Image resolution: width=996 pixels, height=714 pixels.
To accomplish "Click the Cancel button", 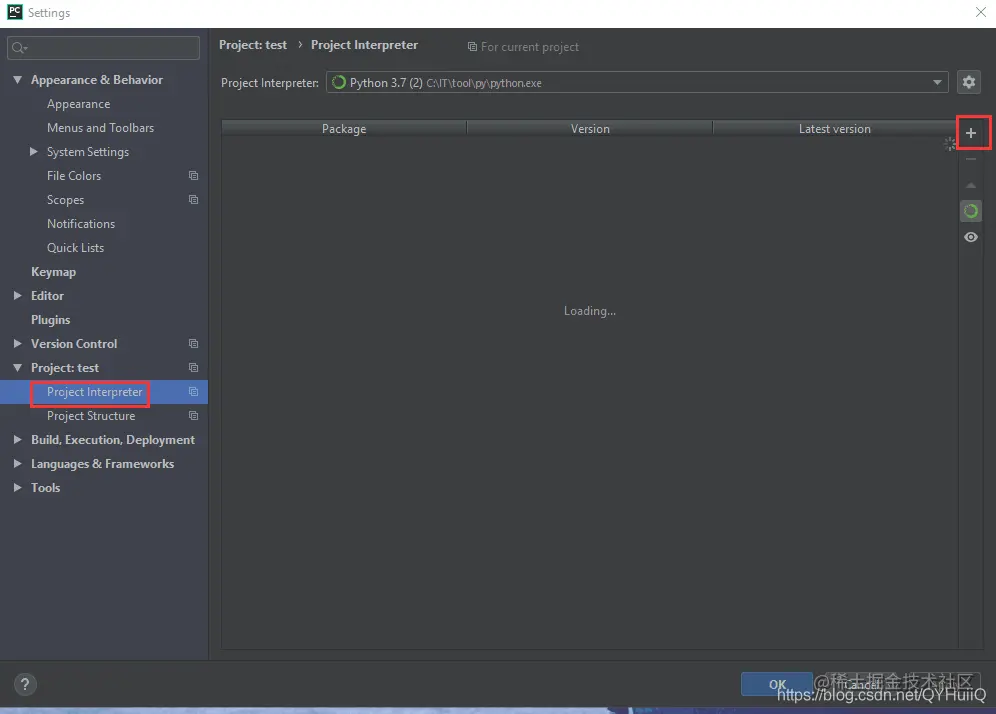I will (862, 684).
